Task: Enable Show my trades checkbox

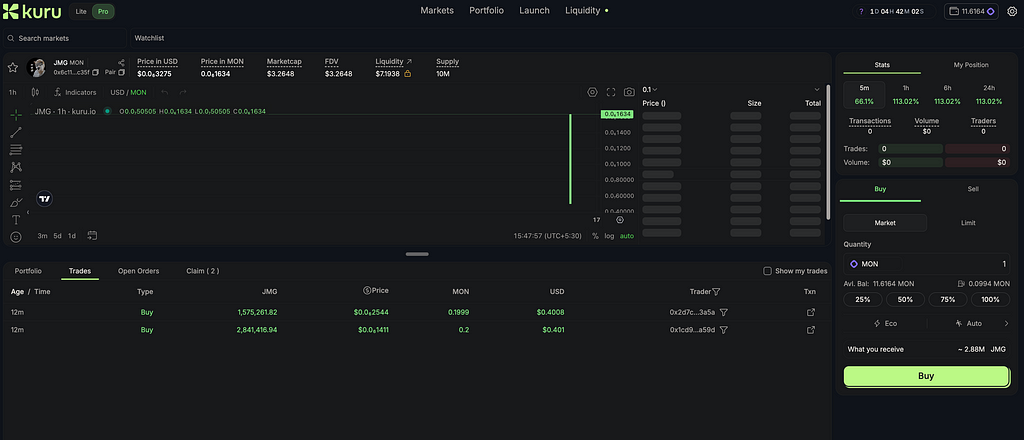Action: (x=767, y=271)
